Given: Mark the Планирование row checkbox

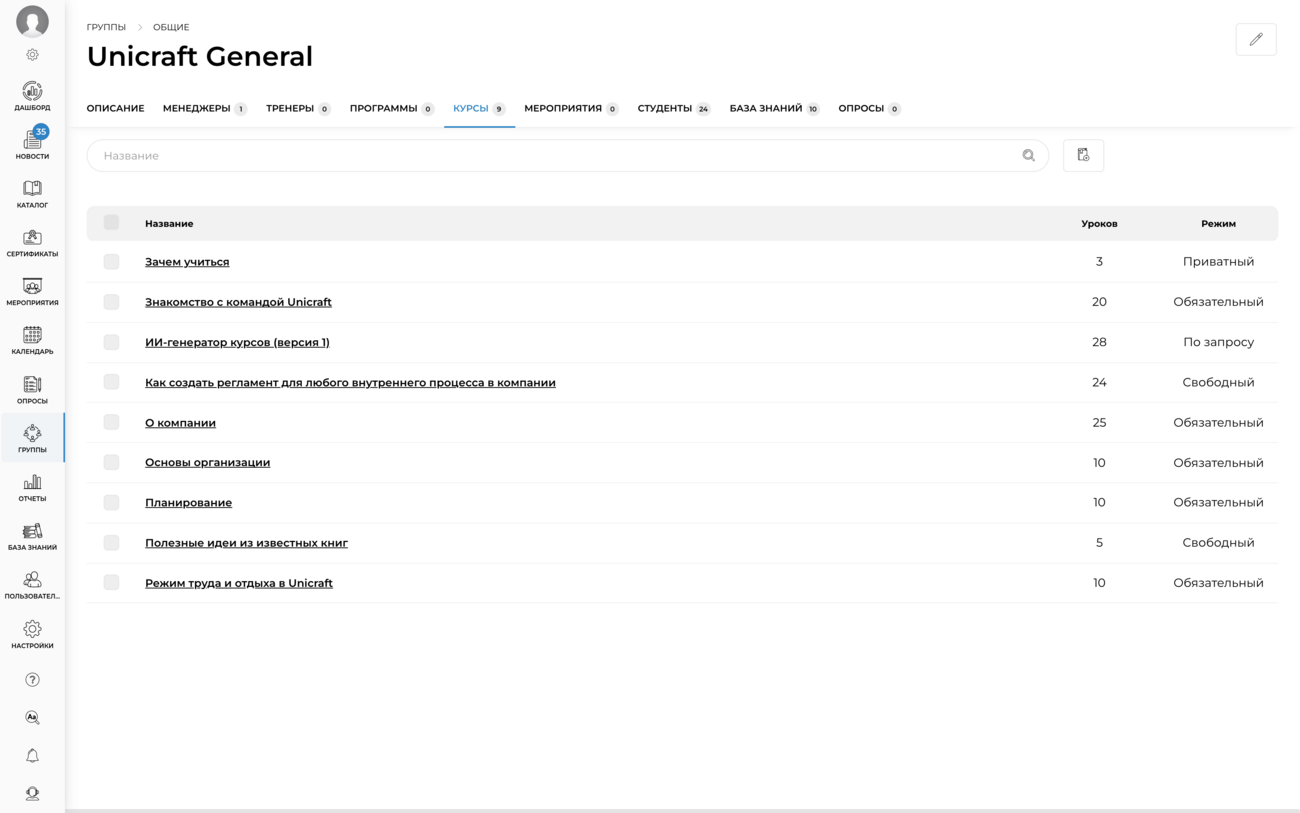Looking at the screenshot, I should pos(111,502).
